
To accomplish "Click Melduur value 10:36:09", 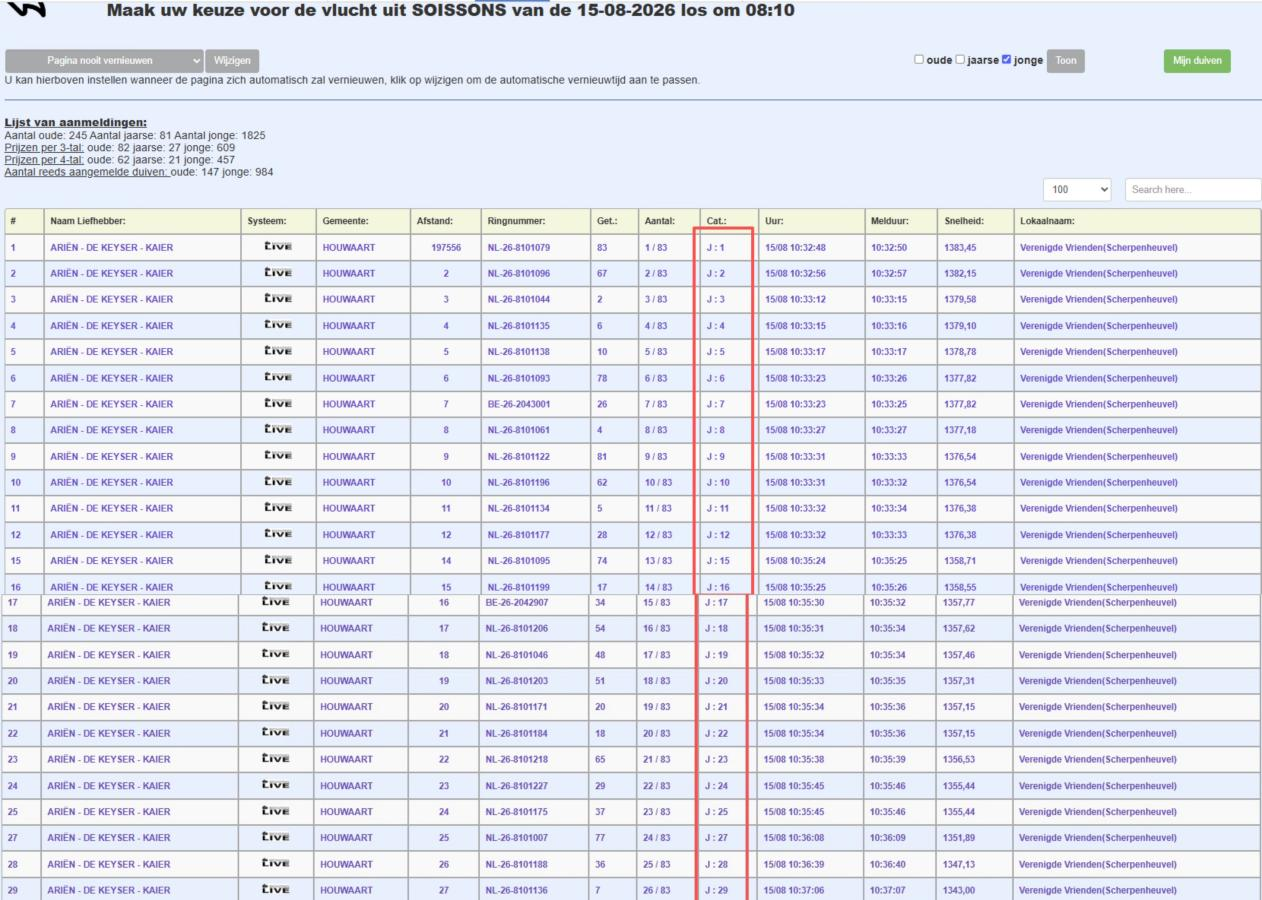I will click(887, 838).
